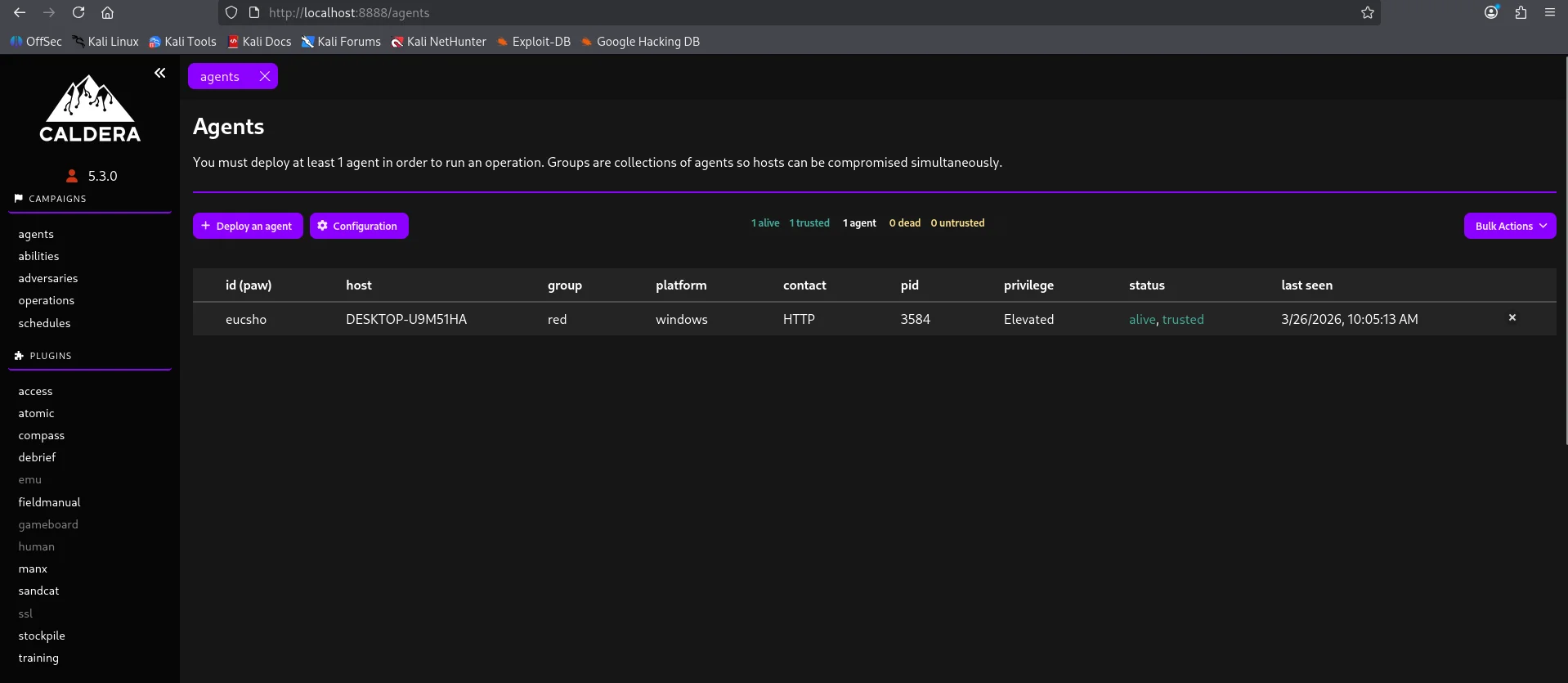Image resolution: width=1568 pixels, height=683 pixels.
Task: Navigate to operations page
Action: pos(46,300)
